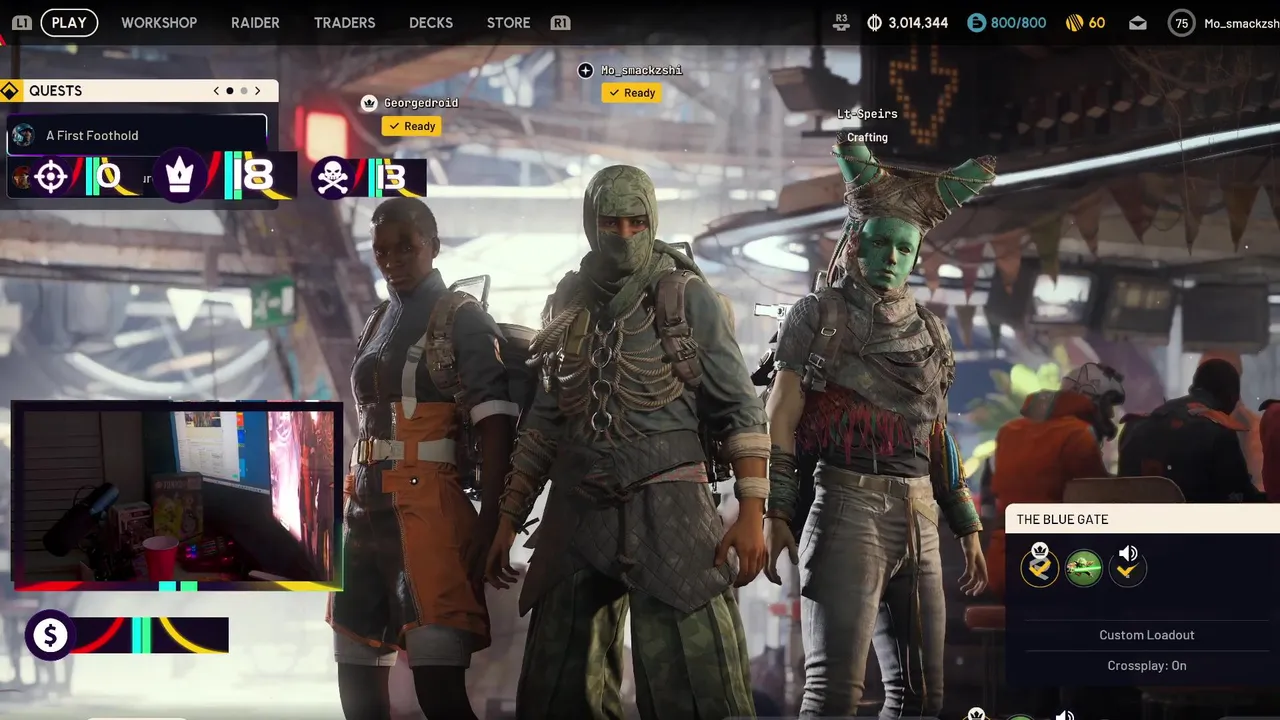Viewport: 1280px width, 720px height.
Task: Click the Georgedroid player name
Action: [421, 103]
